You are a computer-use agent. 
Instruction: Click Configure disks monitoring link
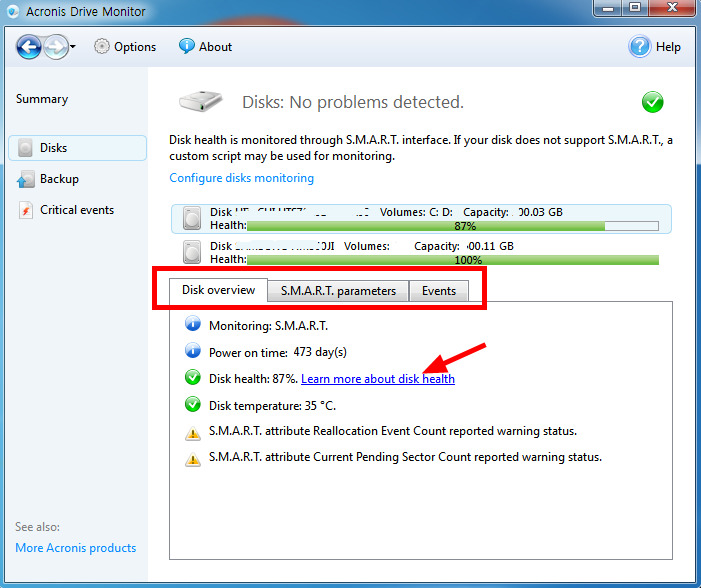[x=241, y=178]
